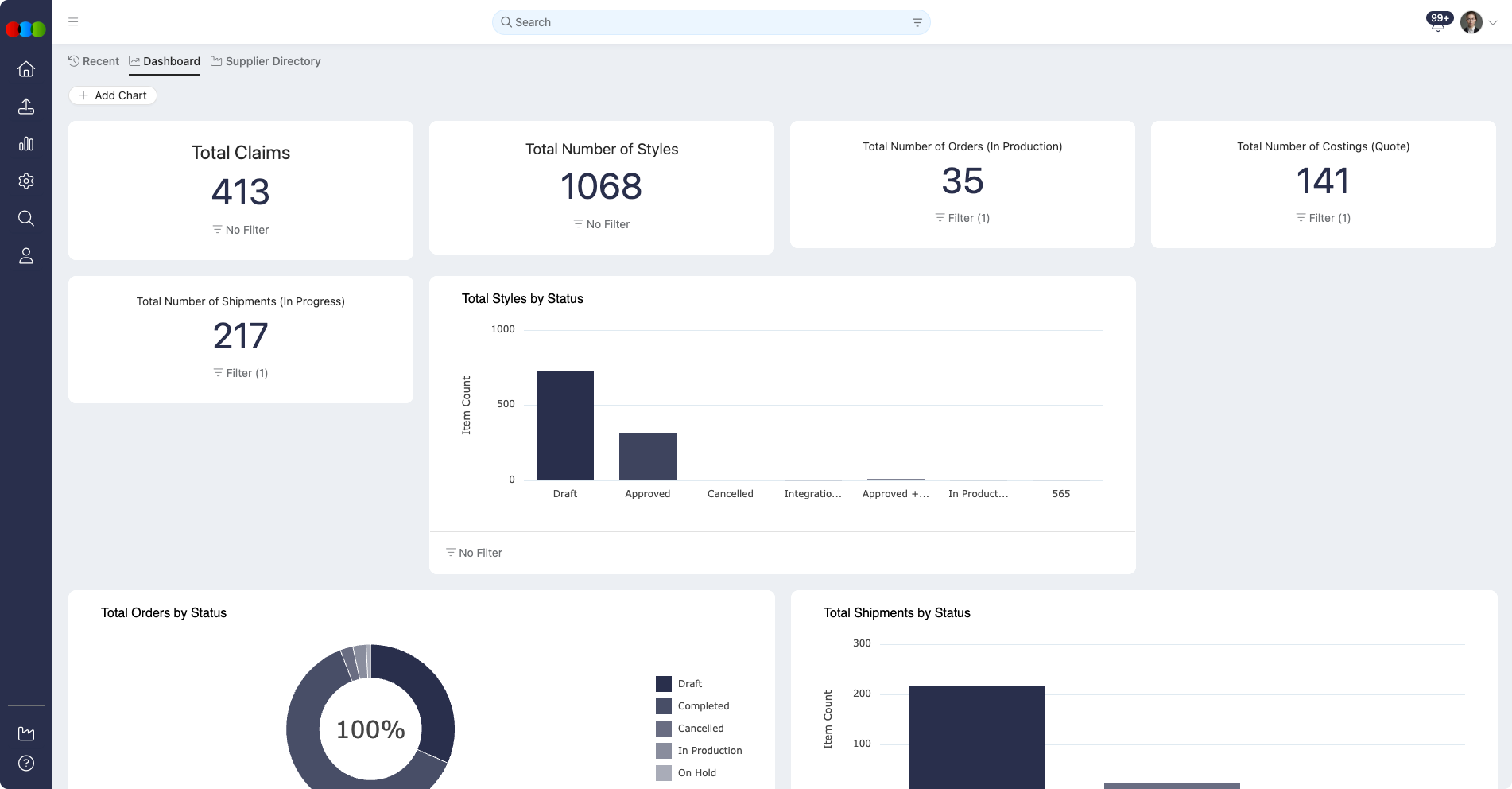This screenshot has width=1512, height=789.
Task: Click the upload icon in sidebar
Action: click(26, 107)
